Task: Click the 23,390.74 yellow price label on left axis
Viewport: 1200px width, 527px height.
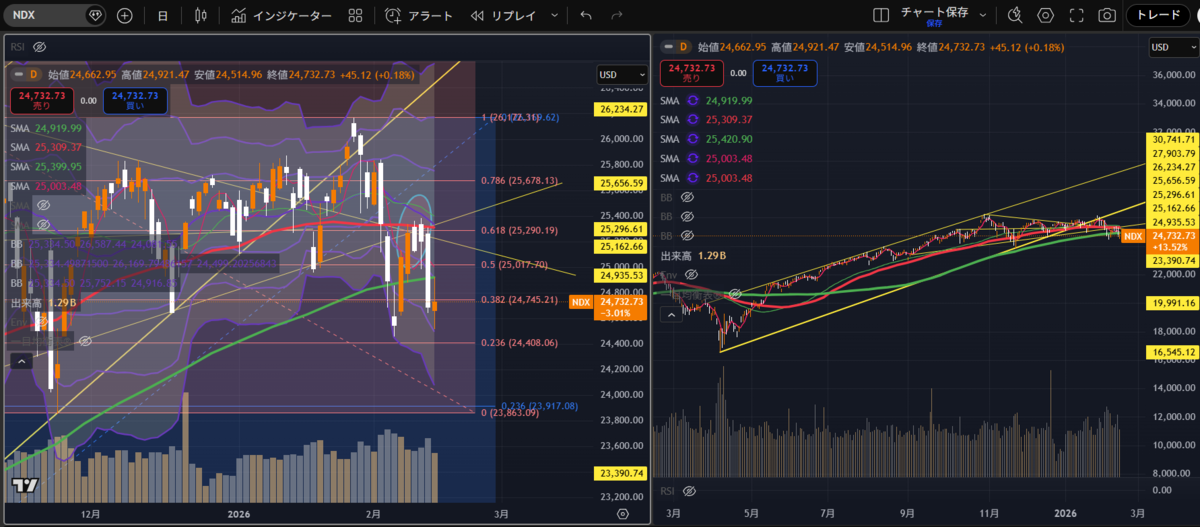Action: point(620,474)
